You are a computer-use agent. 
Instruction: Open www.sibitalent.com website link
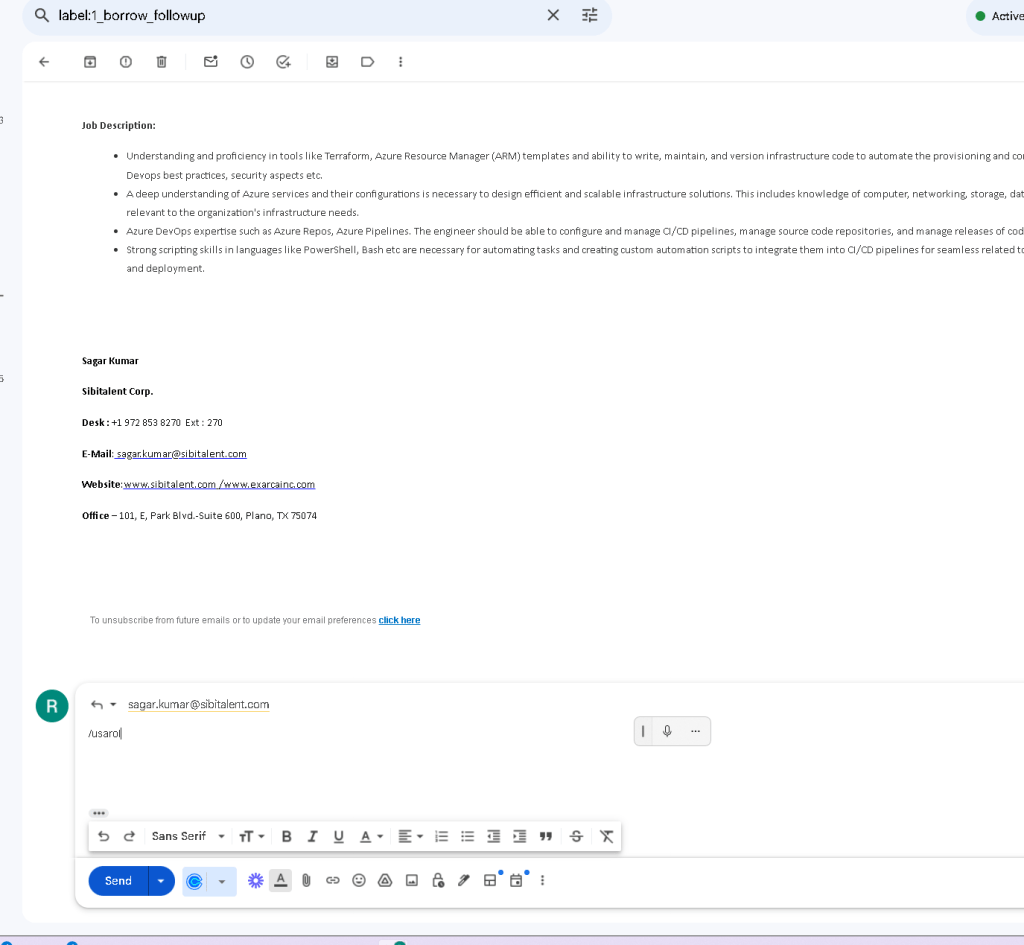coord(170,485)
